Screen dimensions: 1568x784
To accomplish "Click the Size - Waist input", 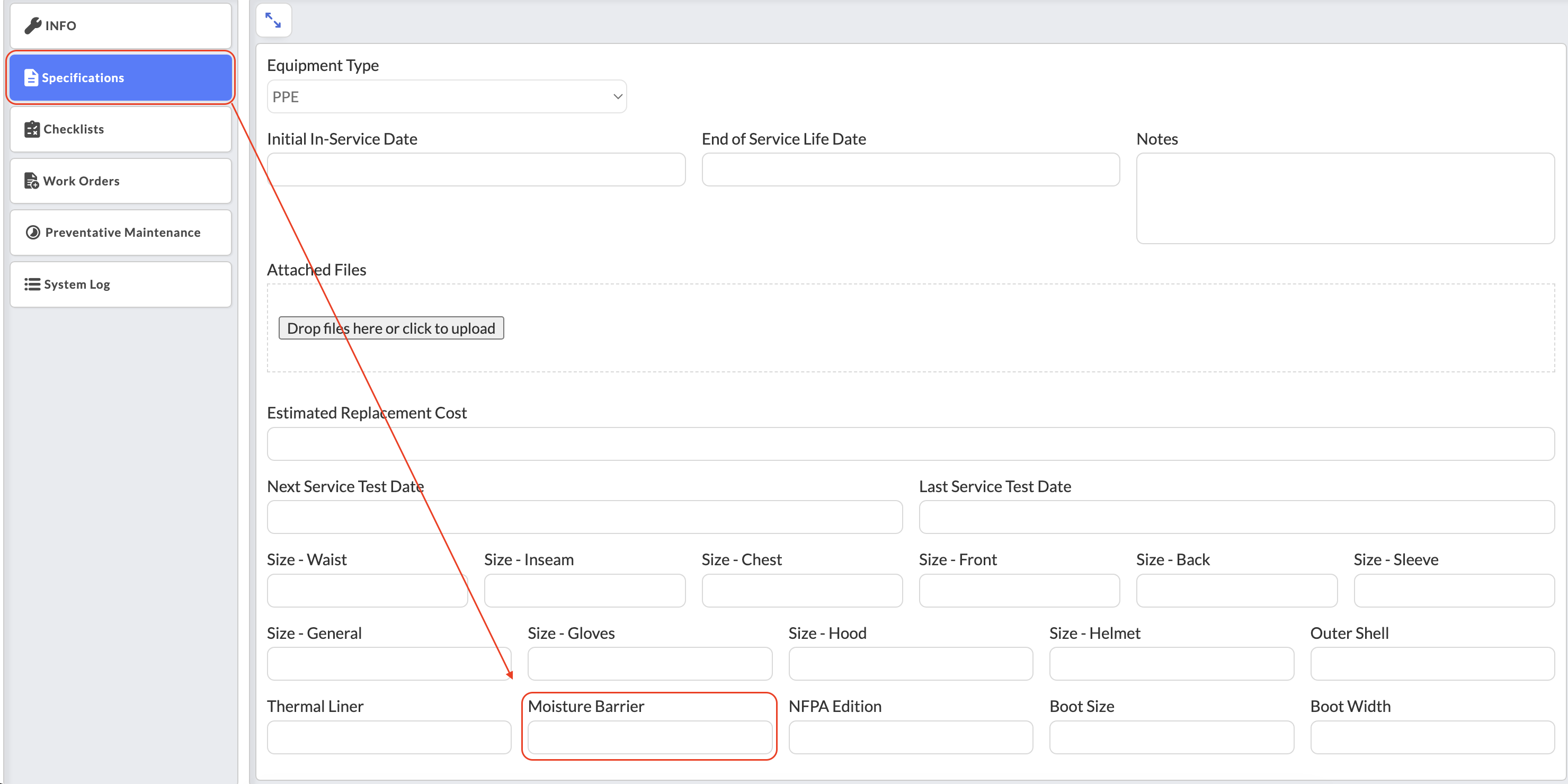I will tap(367, 591).
